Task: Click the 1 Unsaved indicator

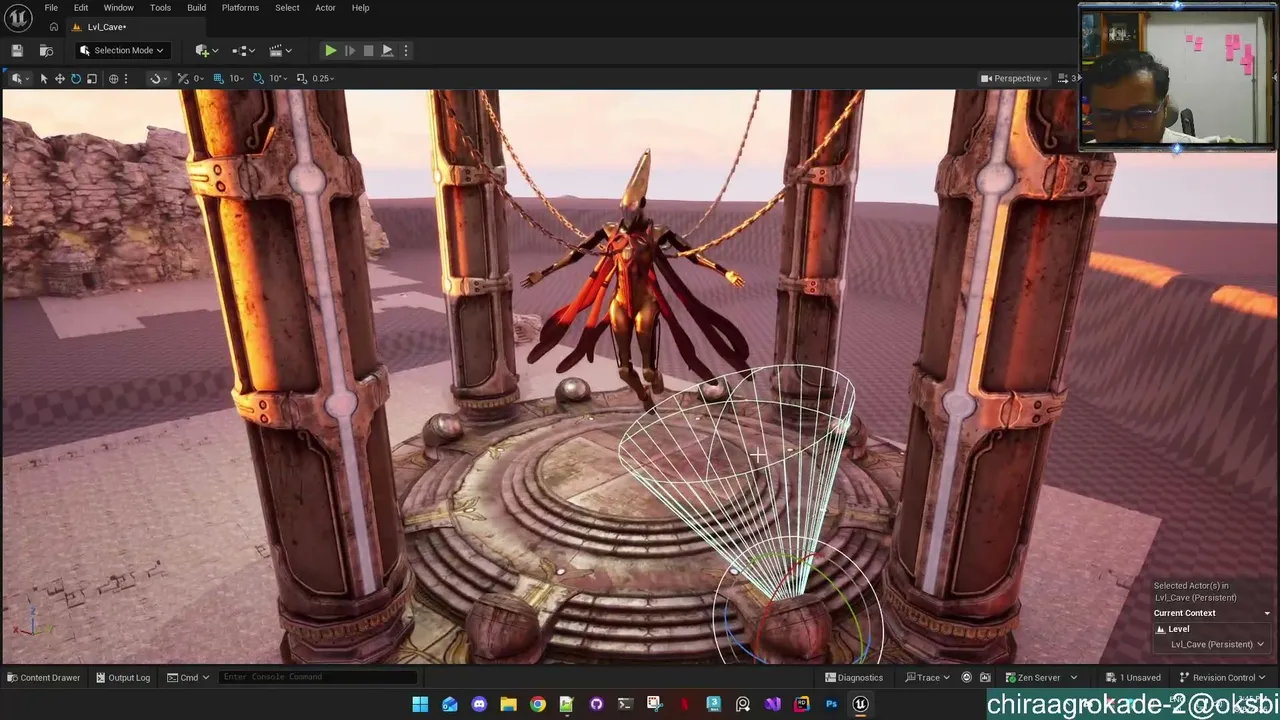Action: [1133, 677]
